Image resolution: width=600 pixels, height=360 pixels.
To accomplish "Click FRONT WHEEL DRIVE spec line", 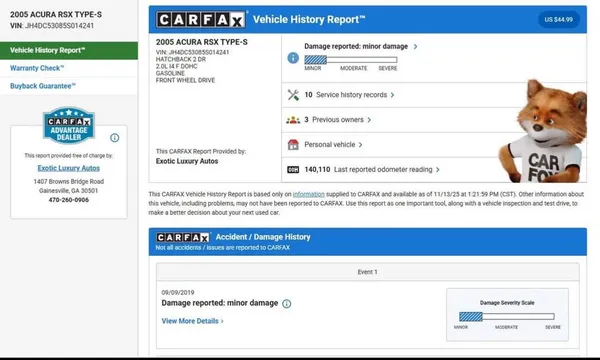I will tap(185, 80).
